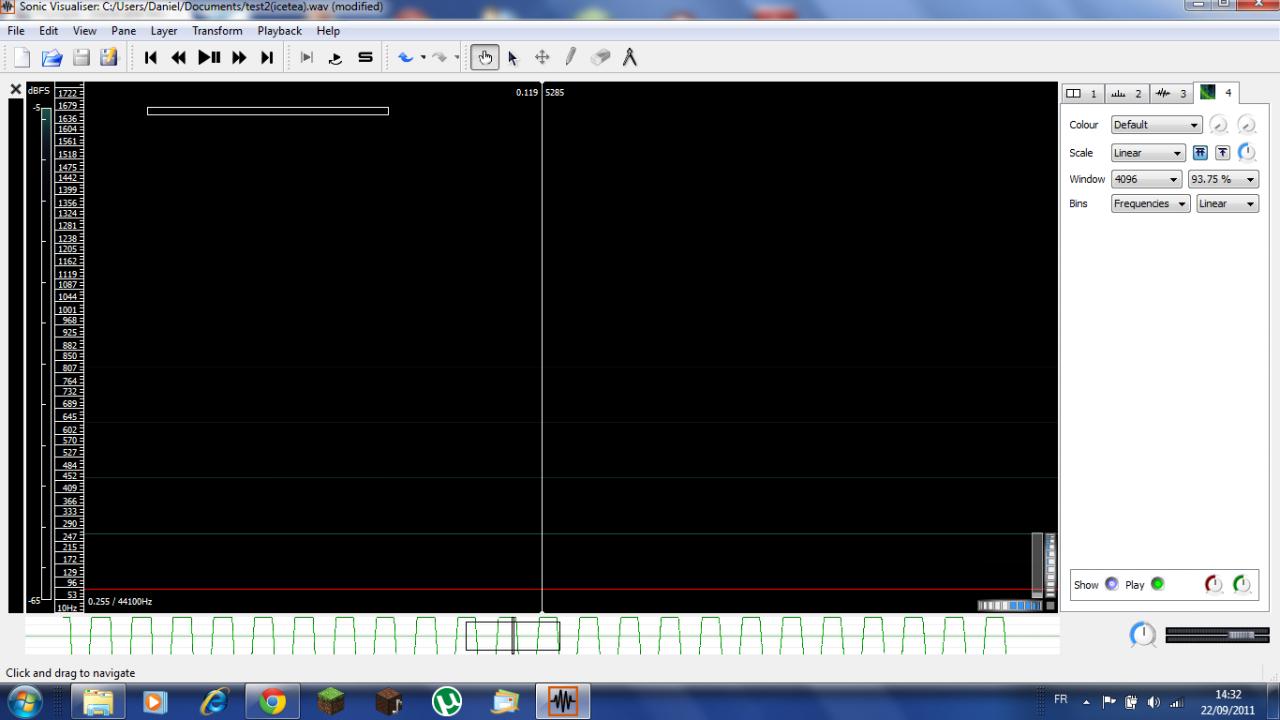The height and width of the screenshot is (720, 1280).
Task: Open the Pane menu
Action: [124, 31]
